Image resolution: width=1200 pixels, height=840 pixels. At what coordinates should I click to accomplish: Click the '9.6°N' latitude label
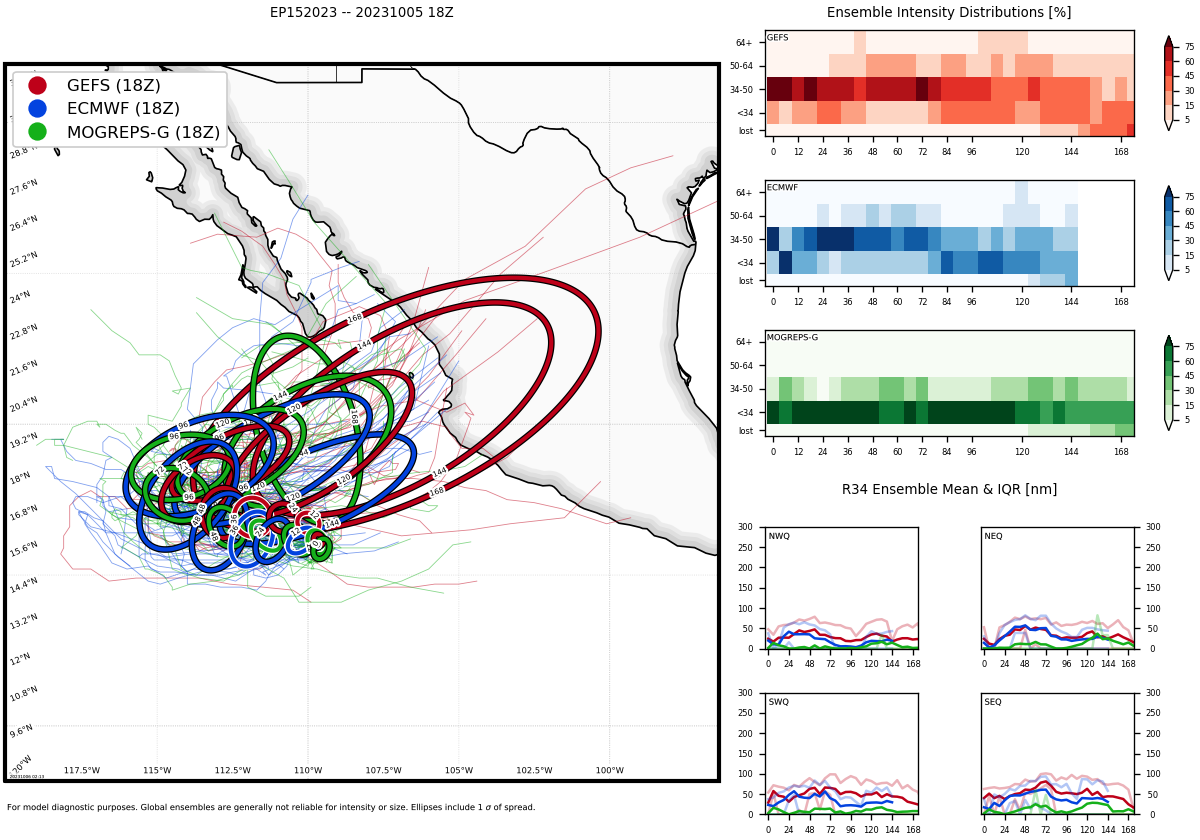pyautogui.click(x=21, y=732)
